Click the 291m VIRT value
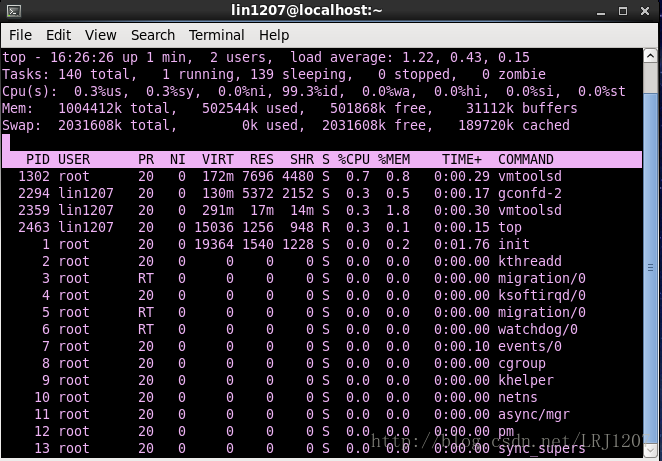This screenshot has height=461, width=662. click(218, 210)
